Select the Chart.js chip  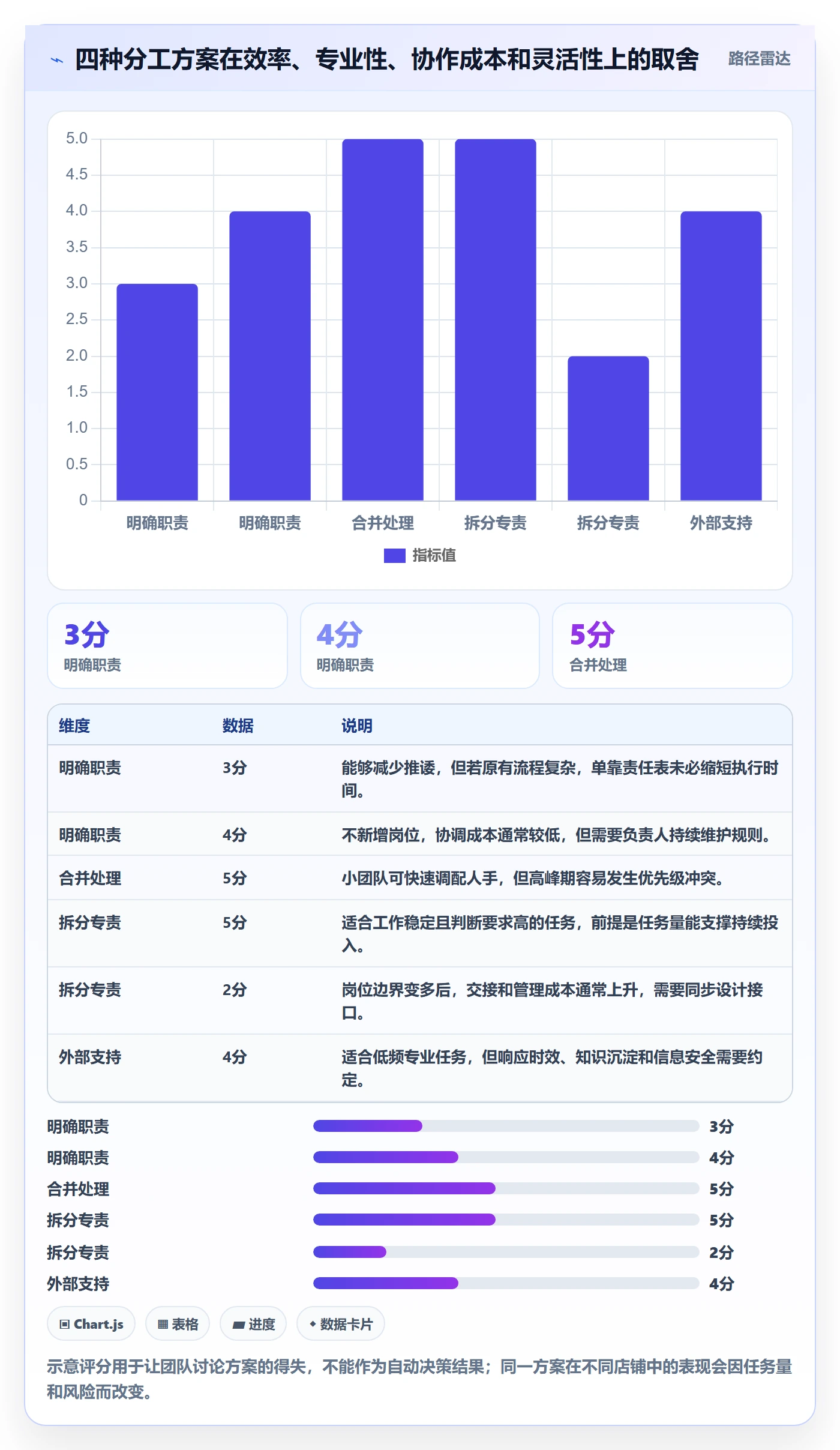click(x=91, y=1324)
